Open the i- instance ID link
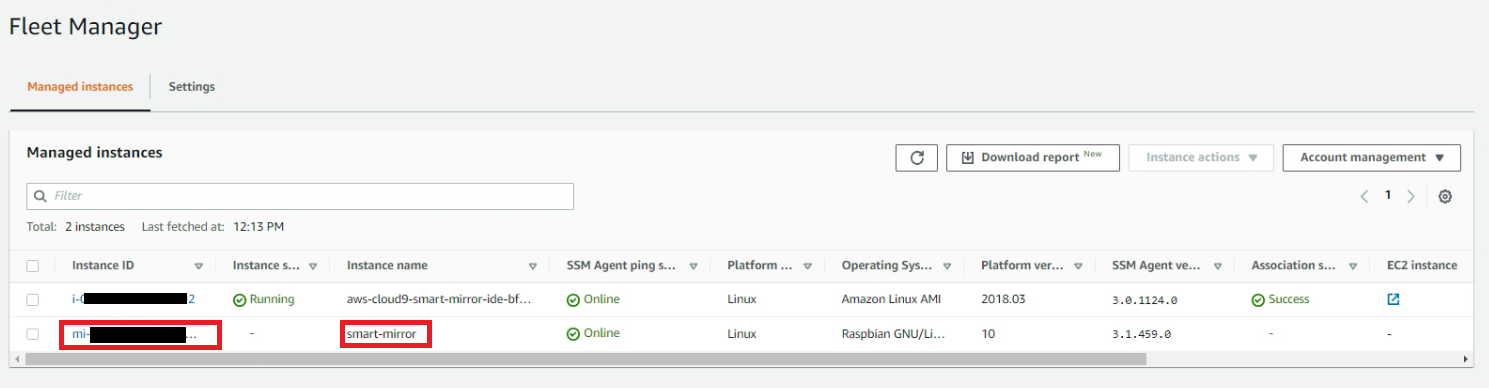This screenshot has height=388, width=1489. click(133, 299)
